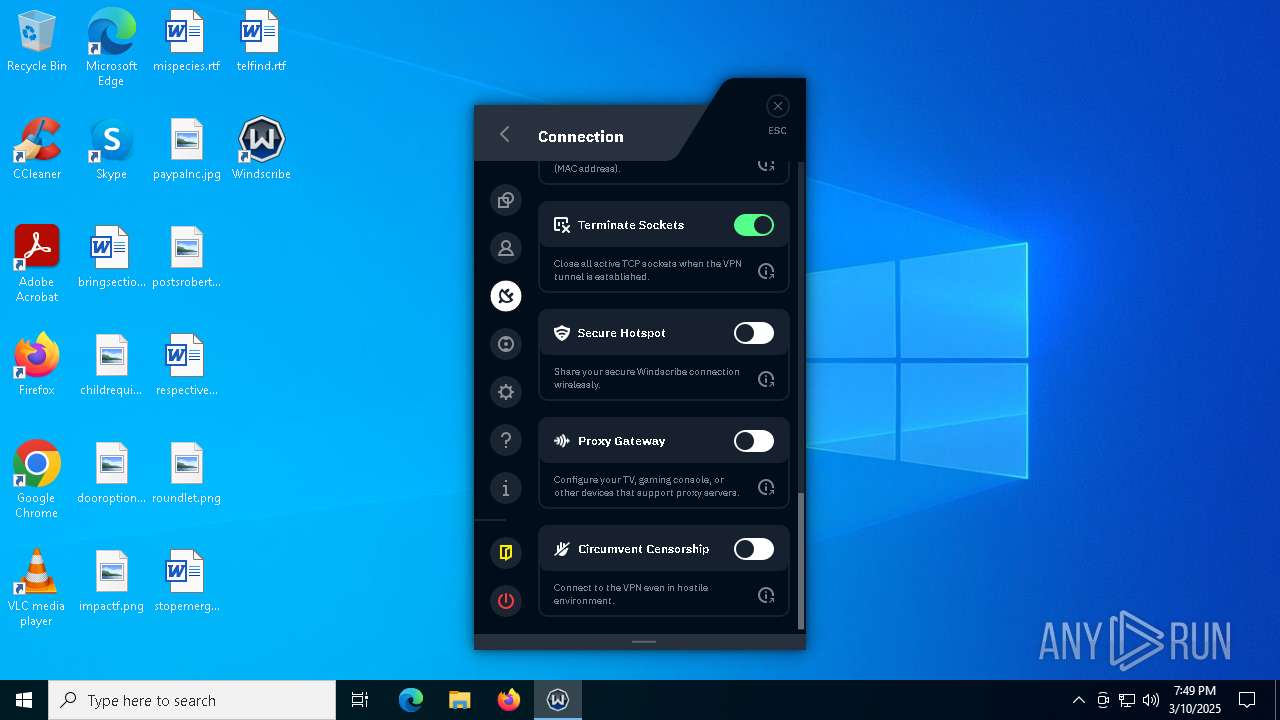Open info for Secure Hotspot description

(x=766, y=379)
